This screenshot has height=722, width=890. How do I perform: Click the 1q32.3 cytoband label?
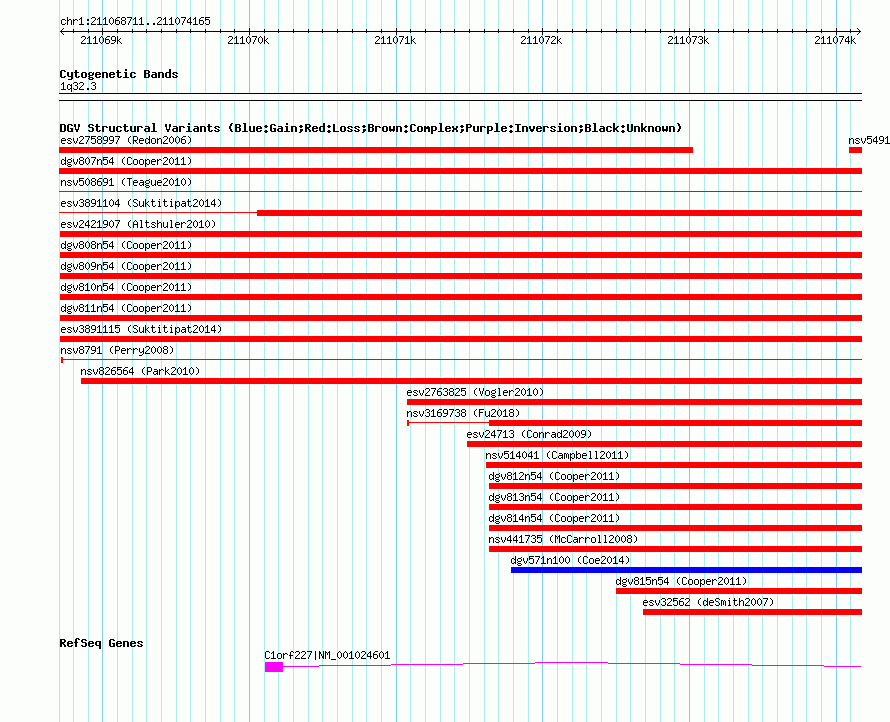point(78,86)
